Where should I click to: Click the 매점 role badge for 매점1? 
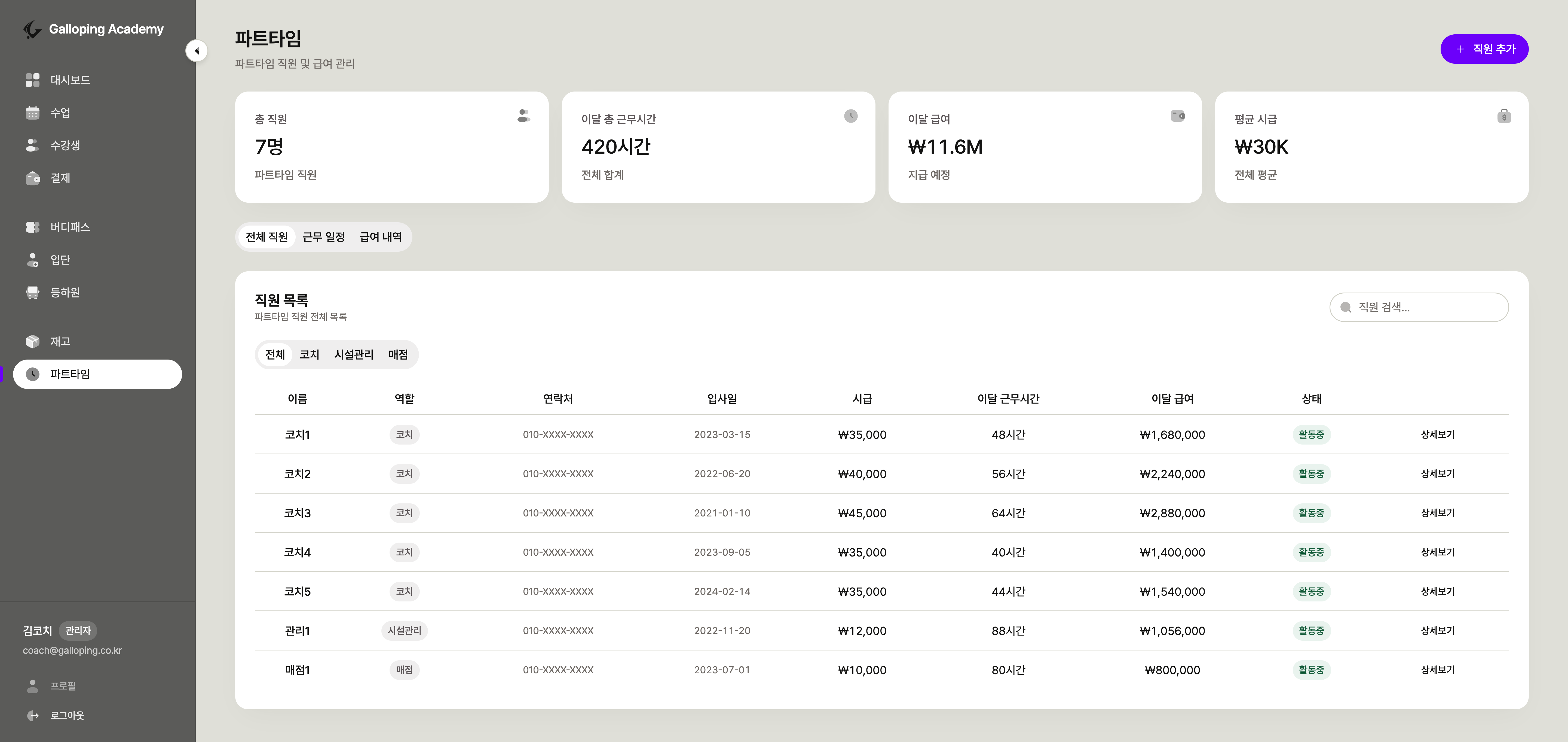[x=404, y=670]
